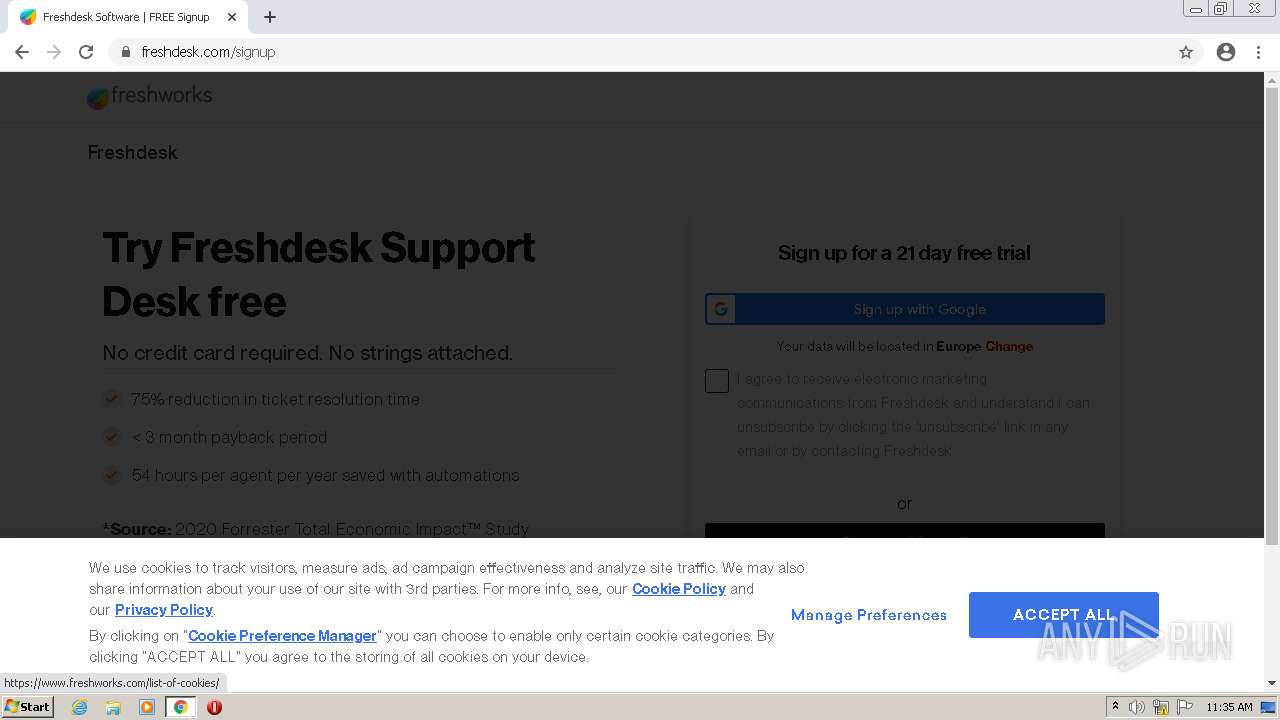Close the Freshdesk Software tab
The width and height of the screenshot is (1280, 720).
coord(232,17)
